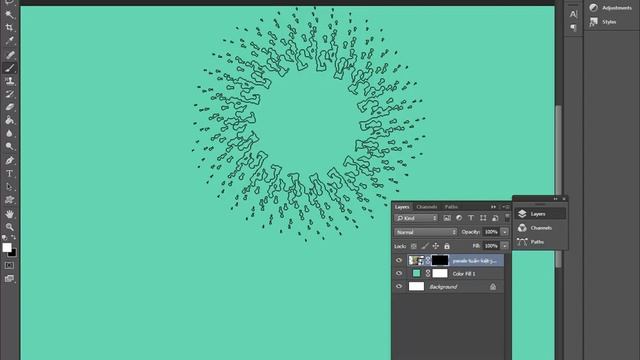Select the Zoom tool
The height and width of the screenshot is (360, 640).
9,227
